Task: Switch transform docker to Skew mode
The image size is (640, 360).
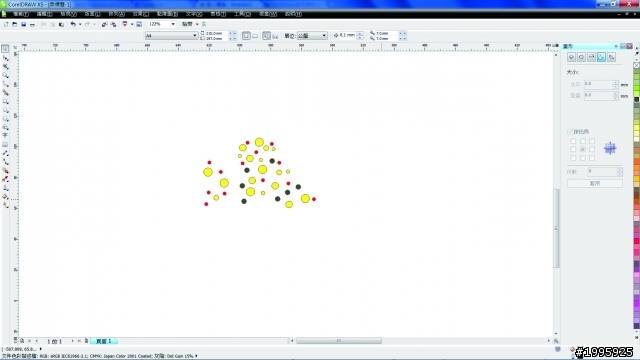Action: click(x=611, y=57)
